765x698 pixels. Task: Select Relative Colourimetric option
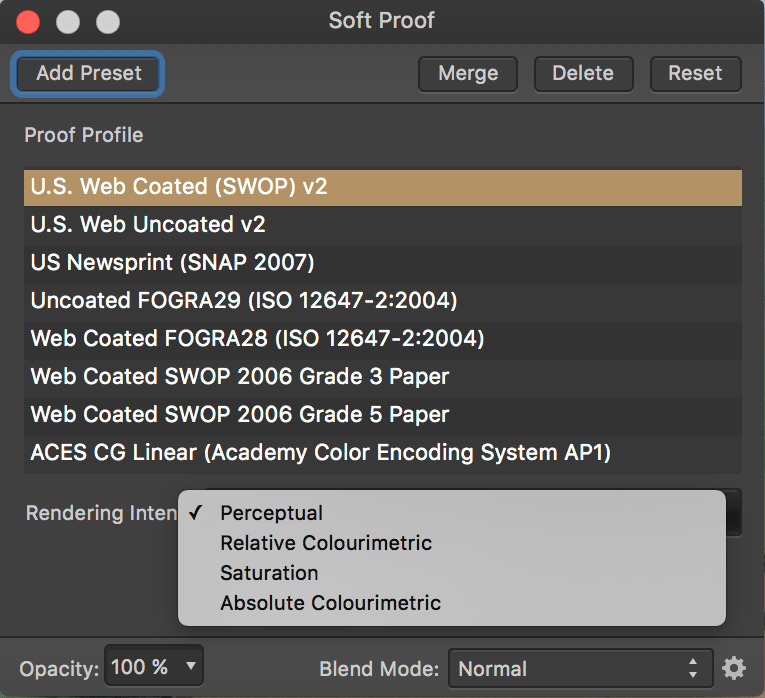326,543
